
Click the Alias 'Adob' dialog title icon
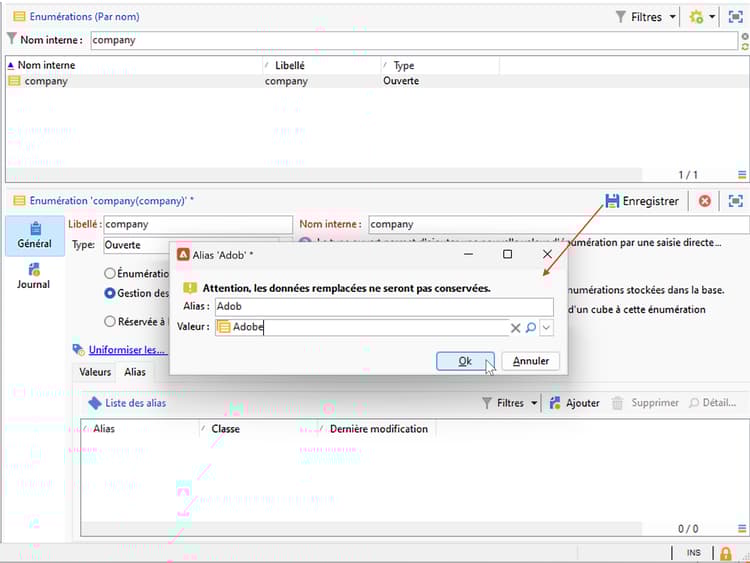coord(183,254)
